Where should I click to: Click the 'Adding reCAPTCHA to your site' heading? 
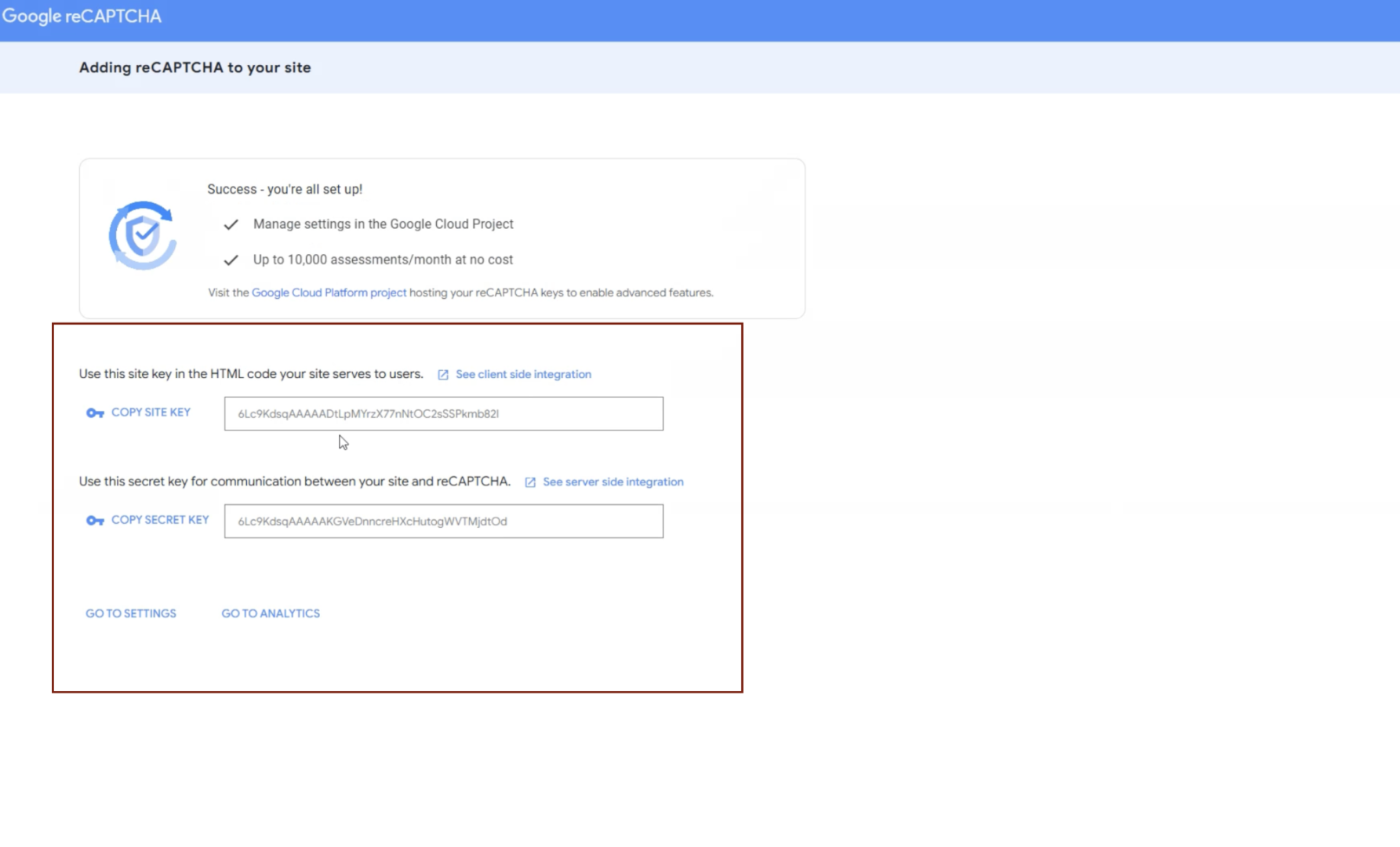(195, 67)
